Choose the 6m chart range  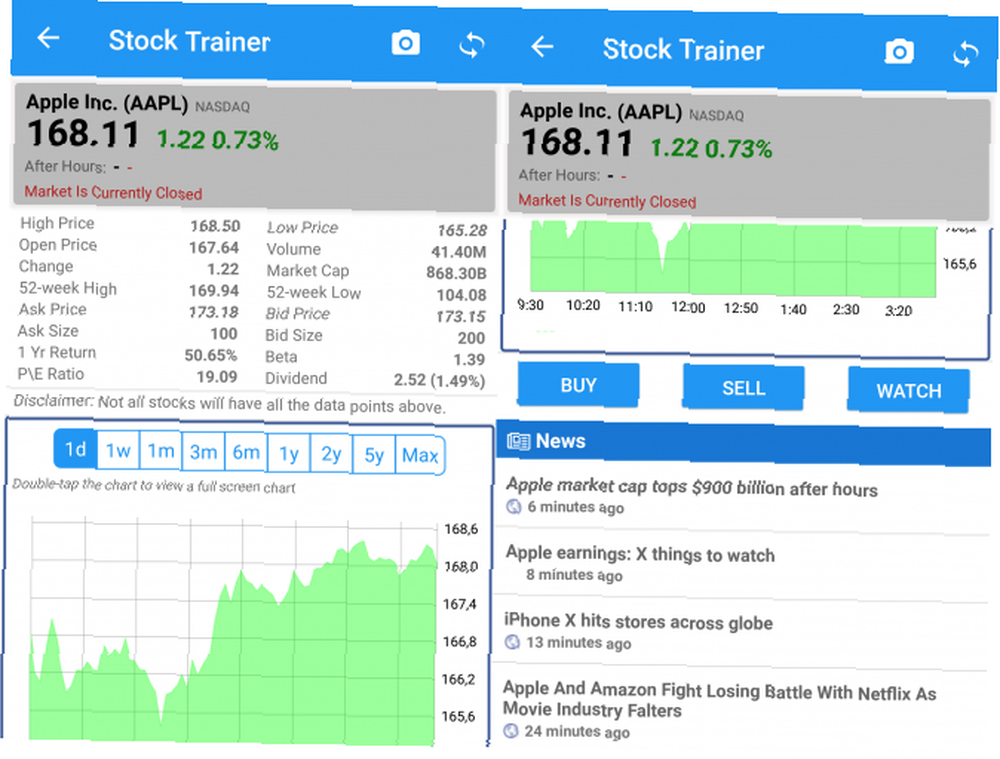point(246,452)
